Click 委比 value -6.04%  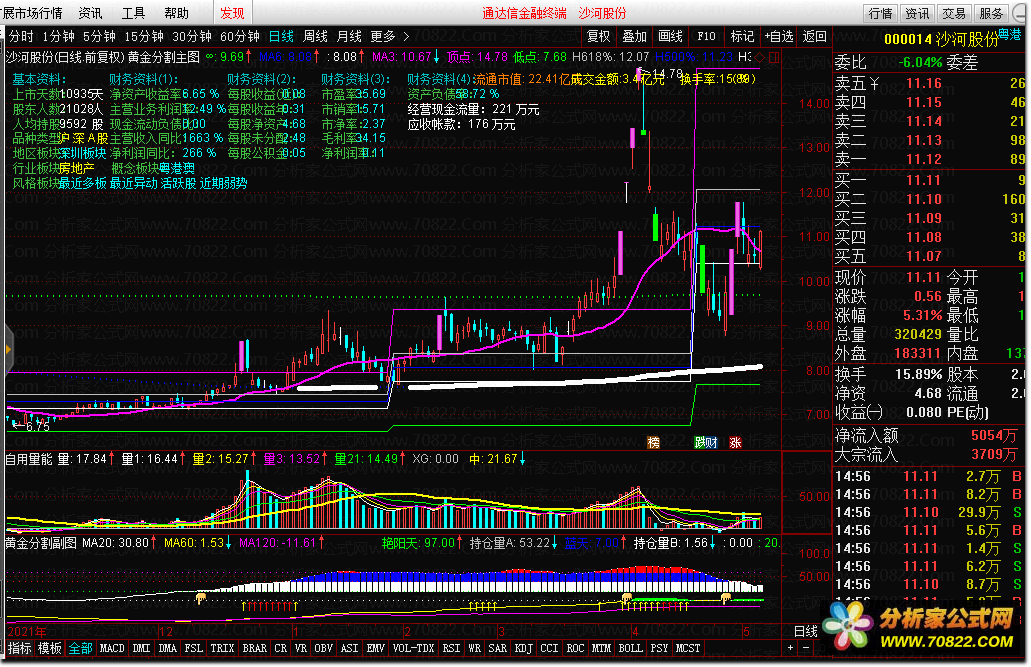[x=921, y=62]
